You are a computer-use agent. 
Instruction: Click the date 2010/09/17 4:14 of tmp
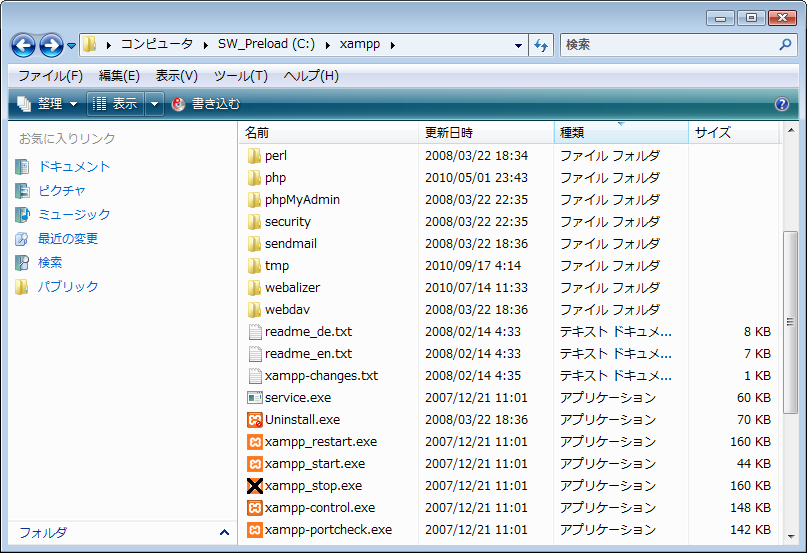[x=473, y=266]
